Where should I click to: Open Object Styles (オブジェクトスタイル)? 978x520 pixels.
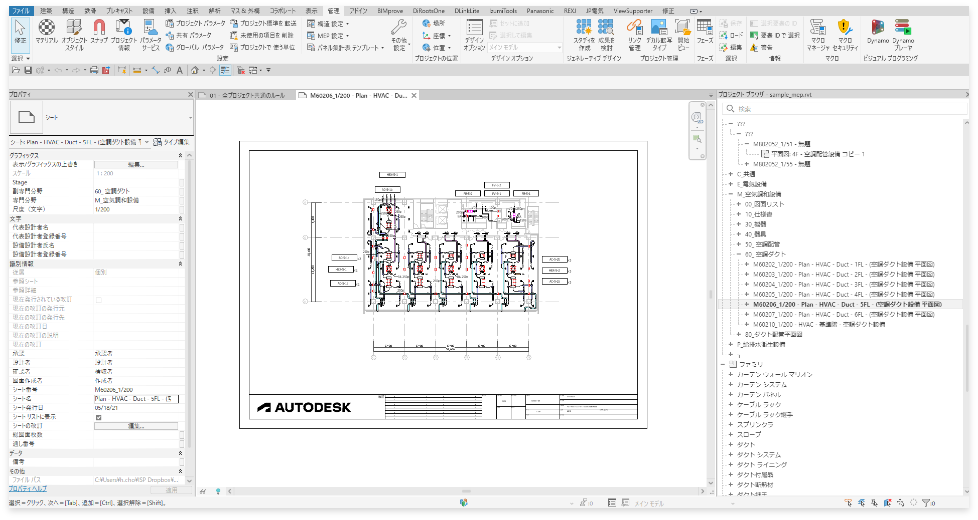pos(74,34)
